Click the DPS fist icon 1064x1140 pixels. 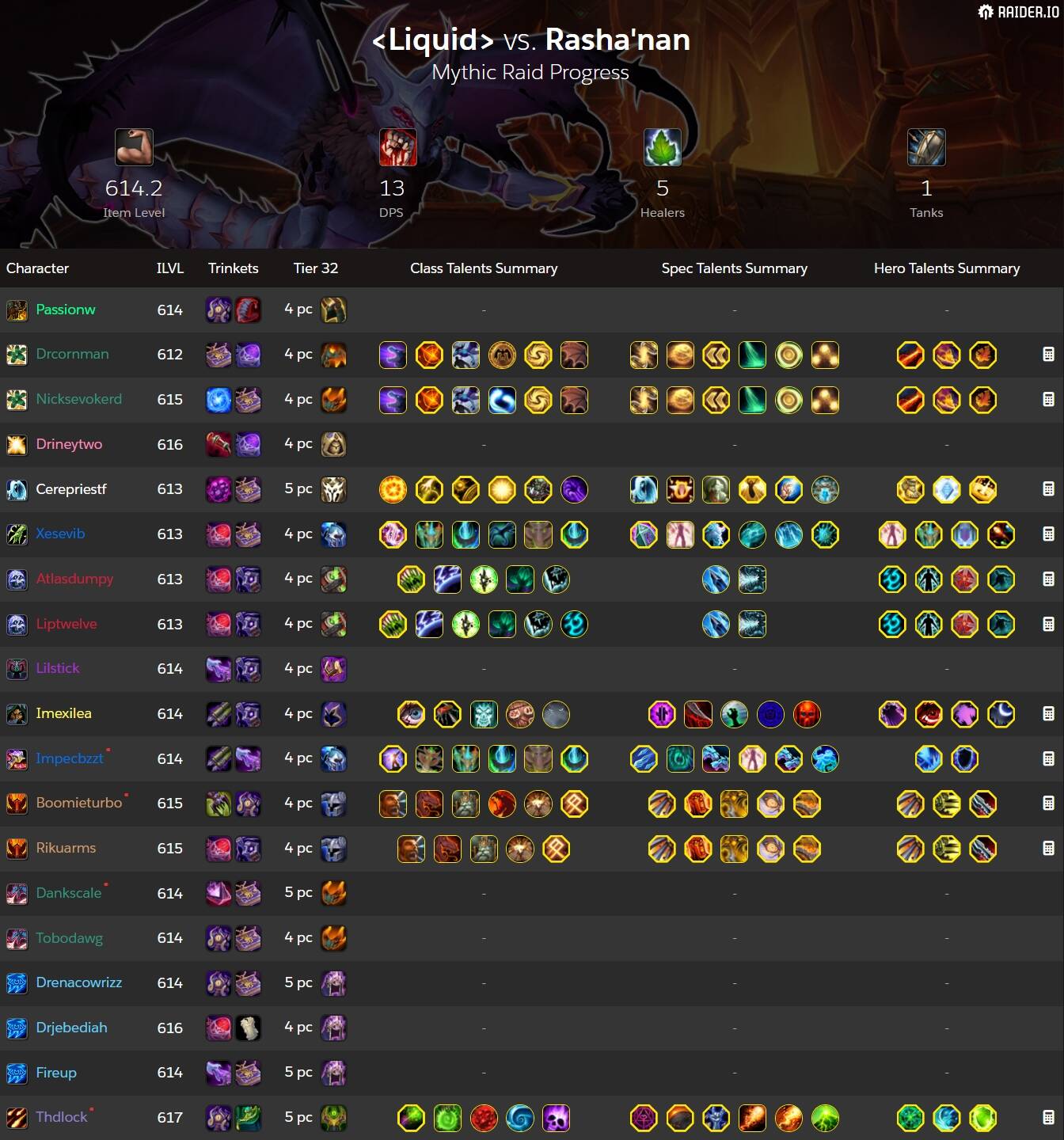click(x=397, y=147)
